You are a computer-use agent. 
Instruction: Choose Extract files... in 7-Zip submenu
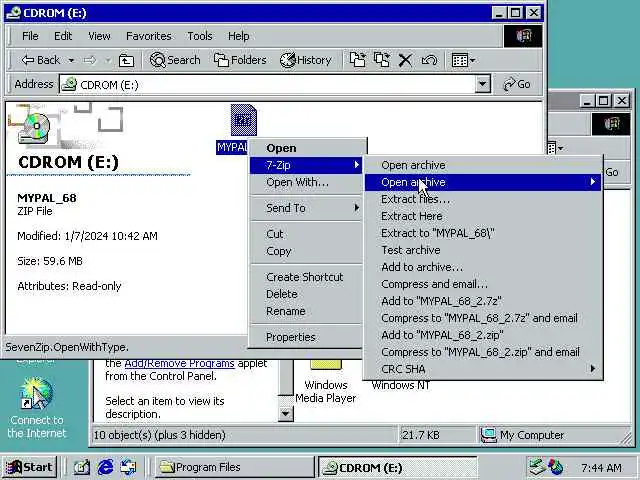click(x=483, y=199)
